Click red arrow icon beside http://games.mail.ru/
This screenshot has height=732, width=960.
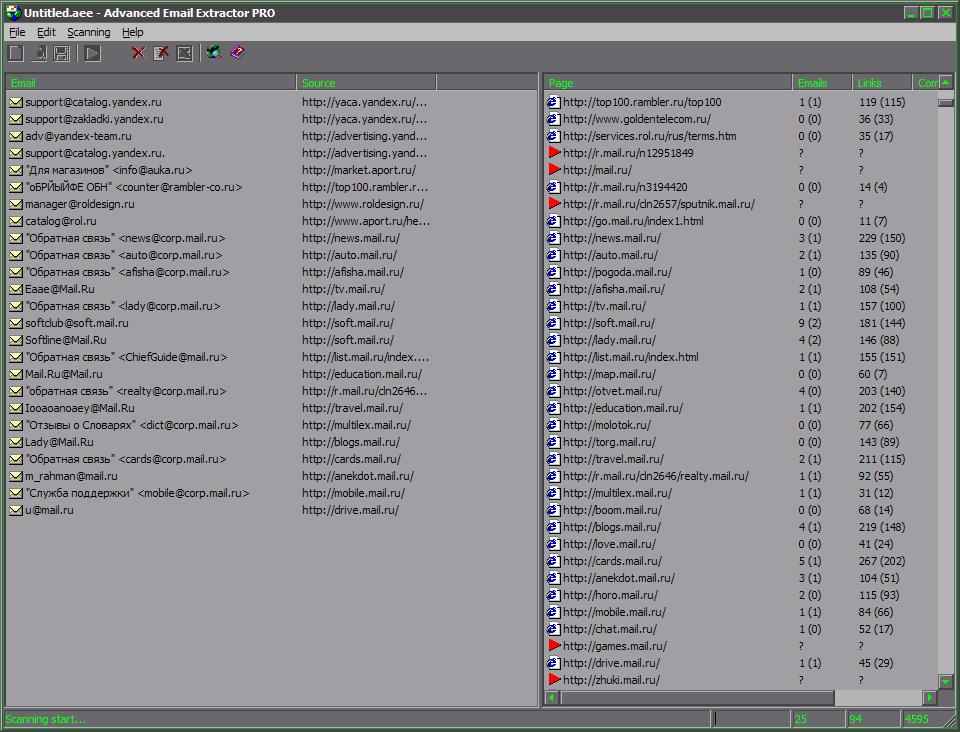(x=554, y=645)
